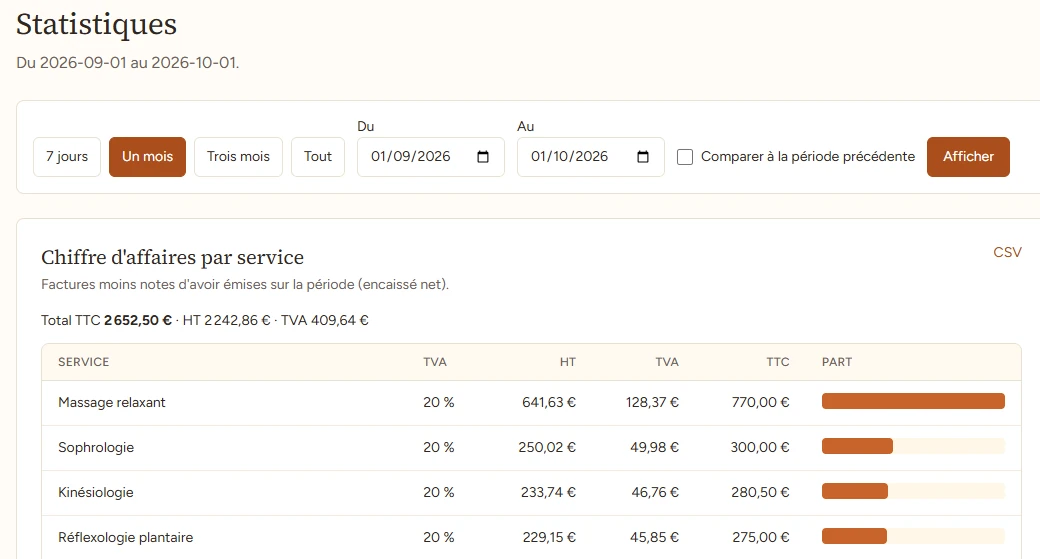1040x559 pixels.
Task: Click the 770,00 € TTC value
Action: point(760,403)
